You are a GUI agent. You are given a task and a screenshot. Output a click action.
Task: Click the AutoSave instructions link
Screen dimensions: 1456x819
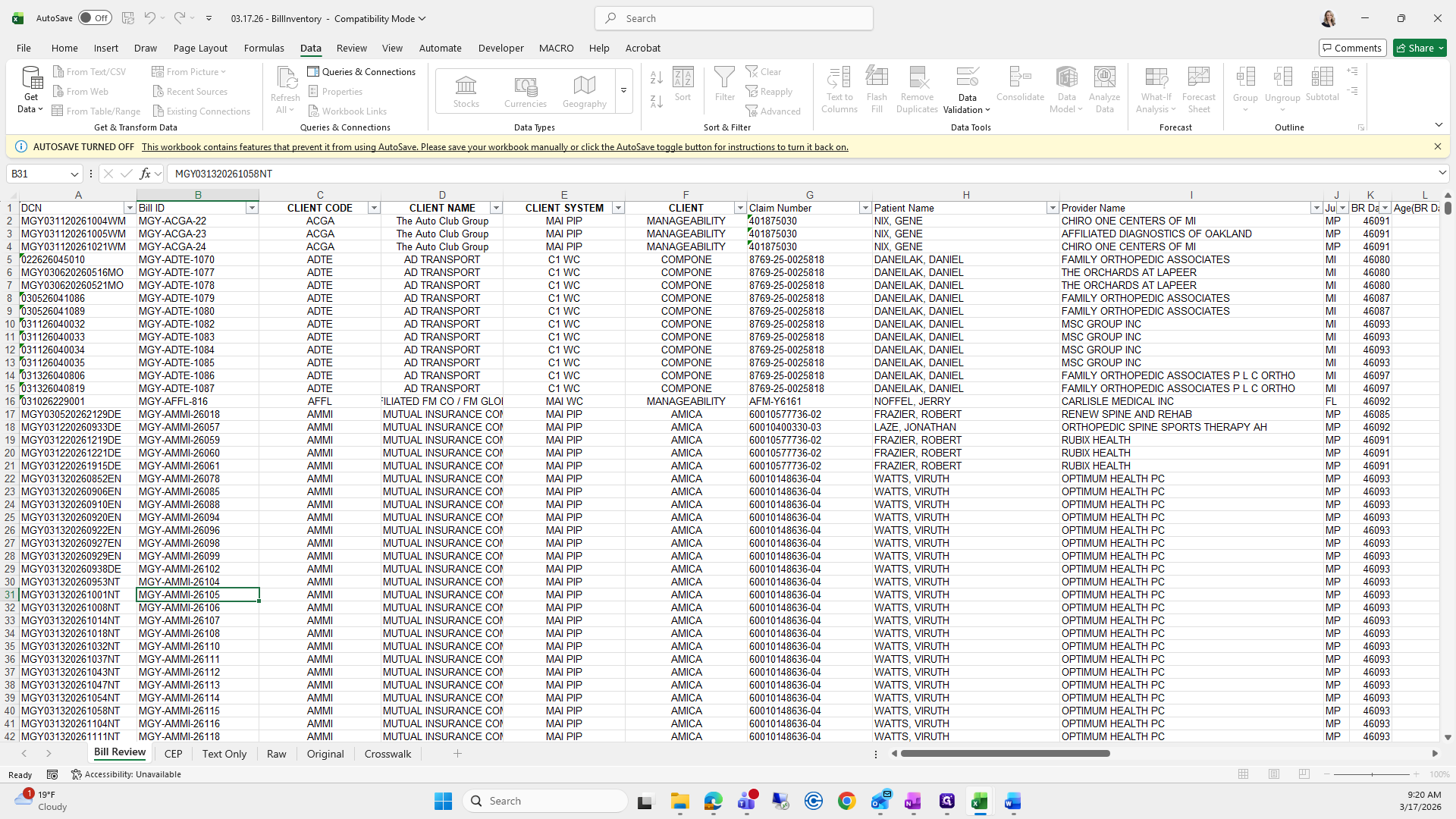494,147
